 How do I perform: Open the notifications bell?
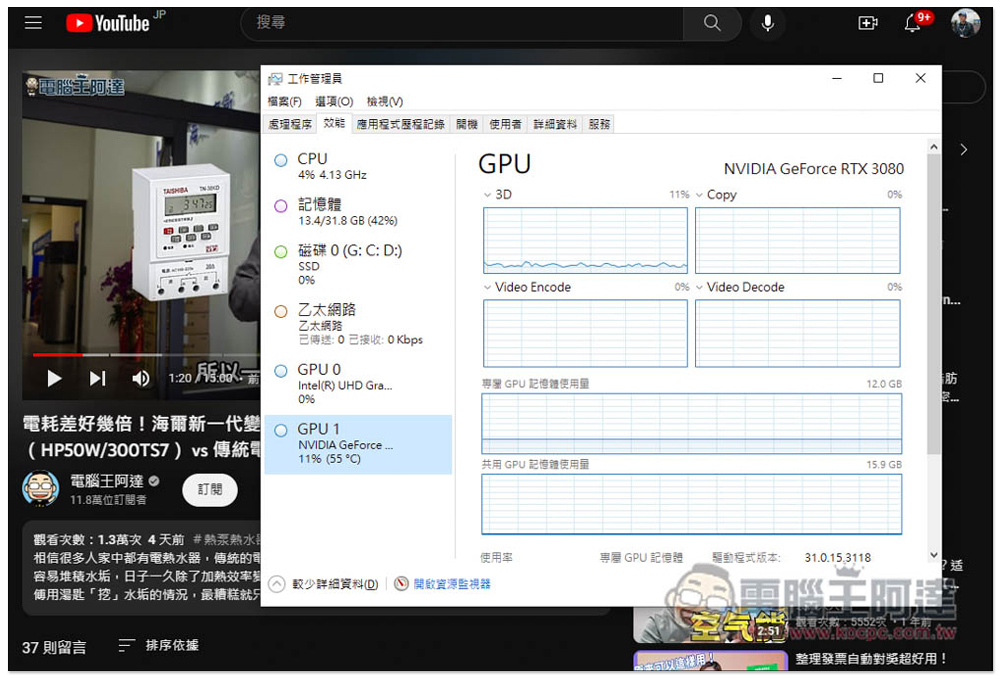point(913,23)
